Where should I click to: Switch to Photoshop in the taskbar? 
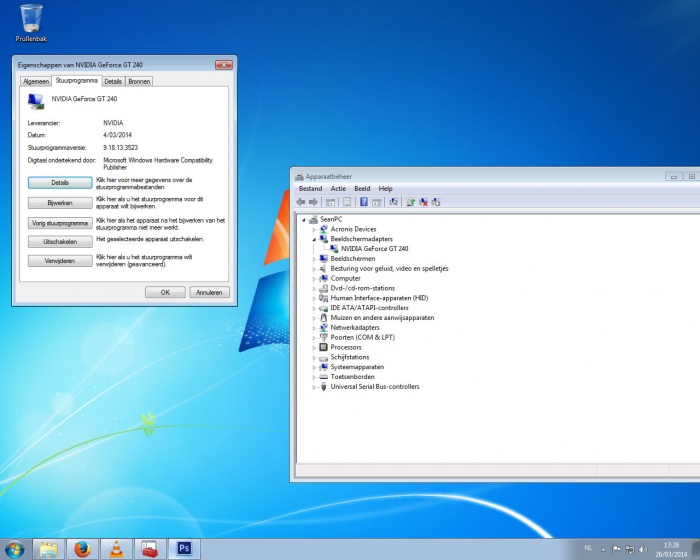click(x=184, y=549)
